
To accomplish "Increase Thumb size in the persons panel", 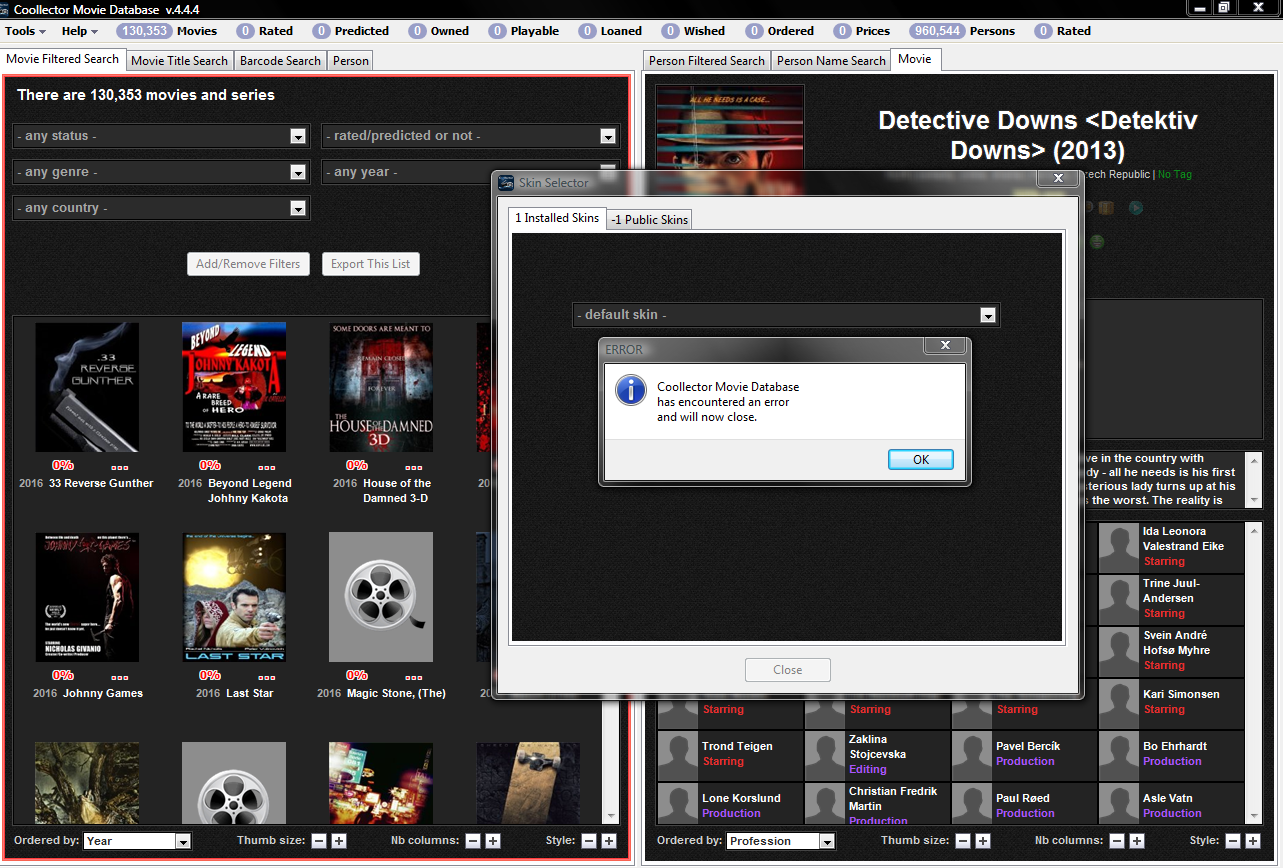I will (983, 841).
